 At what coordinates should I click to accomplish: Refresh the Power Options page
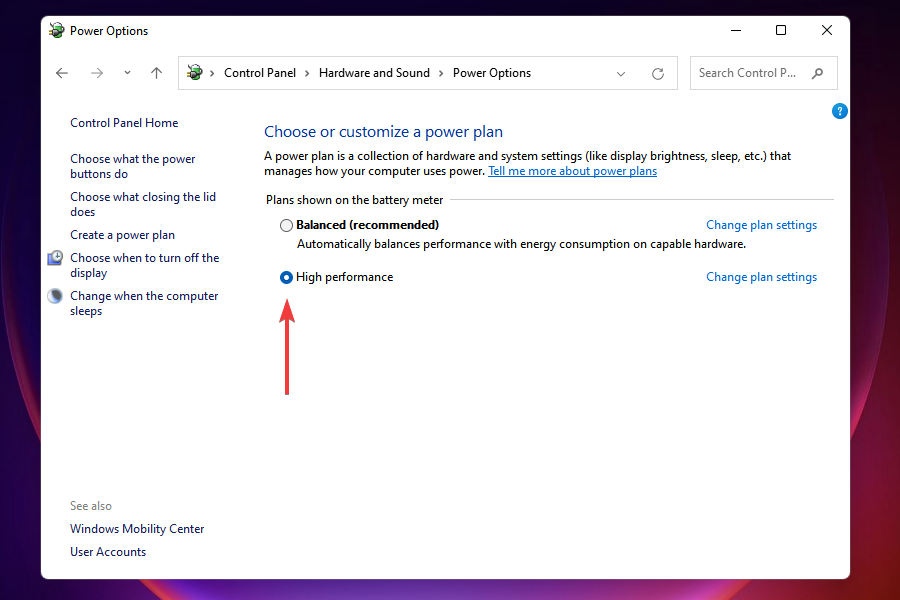(658, 73)
